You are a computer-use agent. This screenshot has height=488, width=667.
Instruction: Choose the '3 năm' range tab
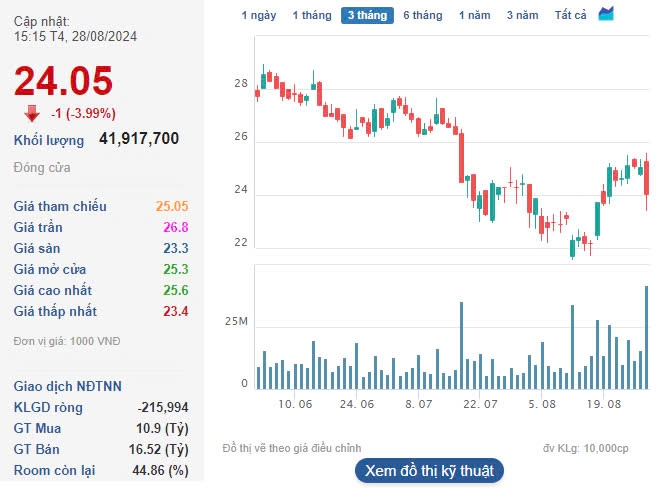point(522,15)
